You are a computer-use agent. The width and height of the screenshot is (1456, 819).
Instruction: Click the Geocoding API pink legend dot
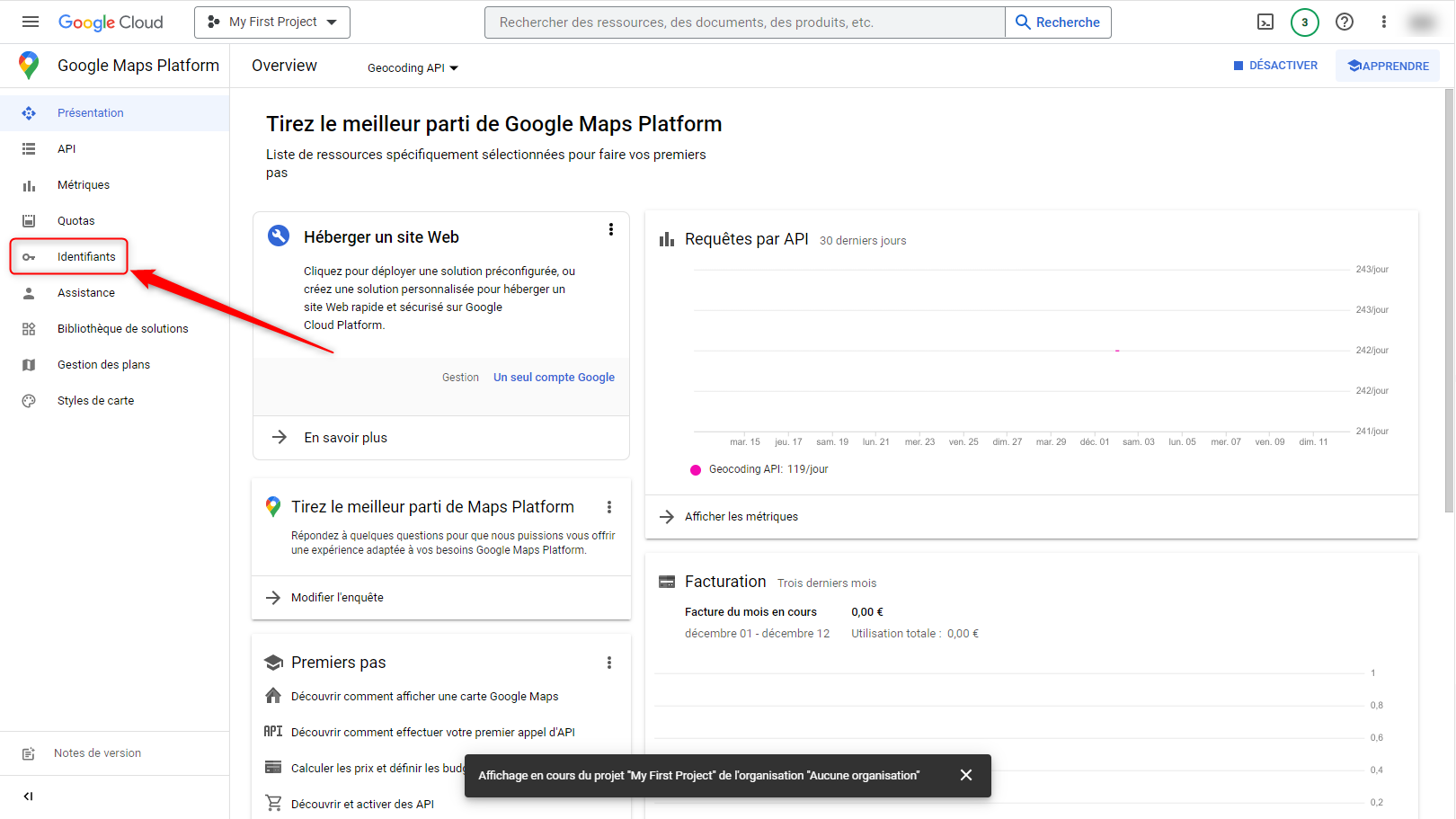[696, 470]
